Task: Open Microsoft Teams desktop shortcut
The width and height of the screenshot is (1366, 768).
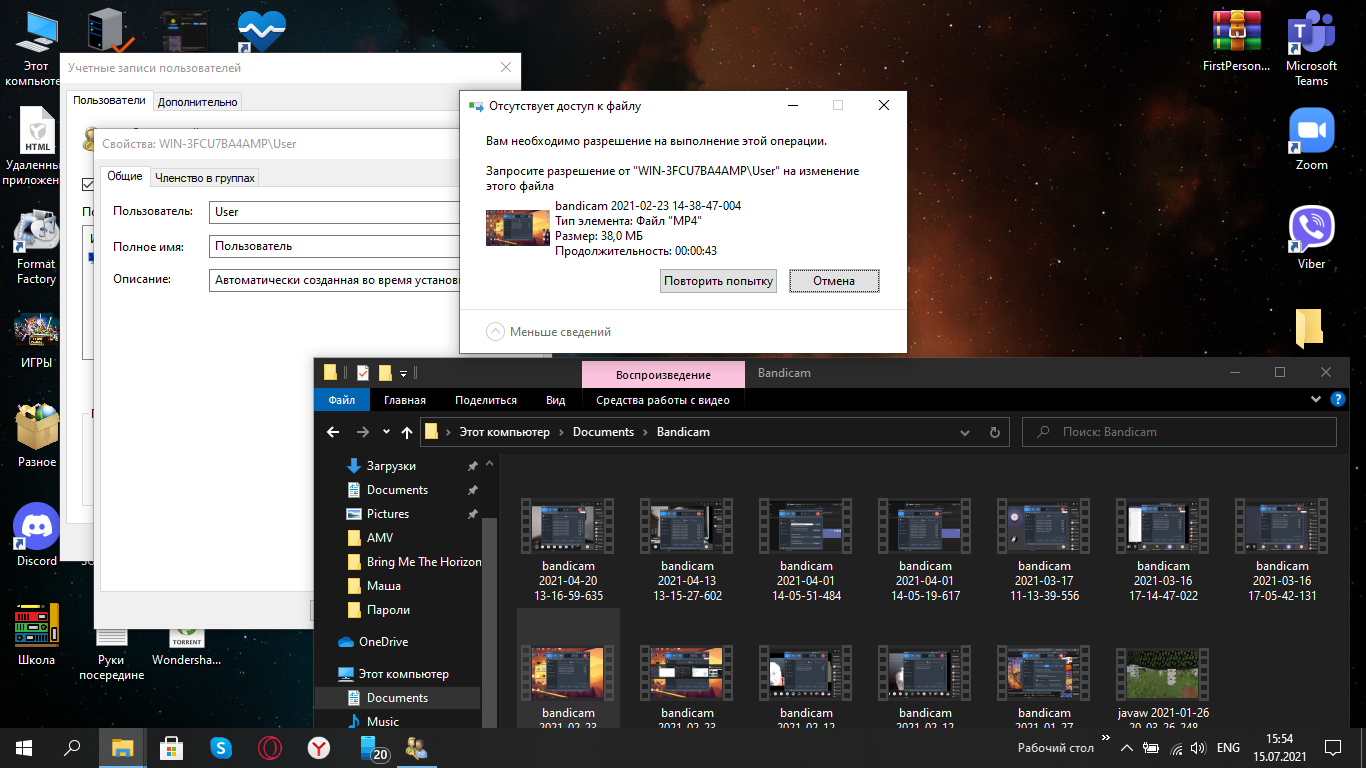Action: (1311, 48)
